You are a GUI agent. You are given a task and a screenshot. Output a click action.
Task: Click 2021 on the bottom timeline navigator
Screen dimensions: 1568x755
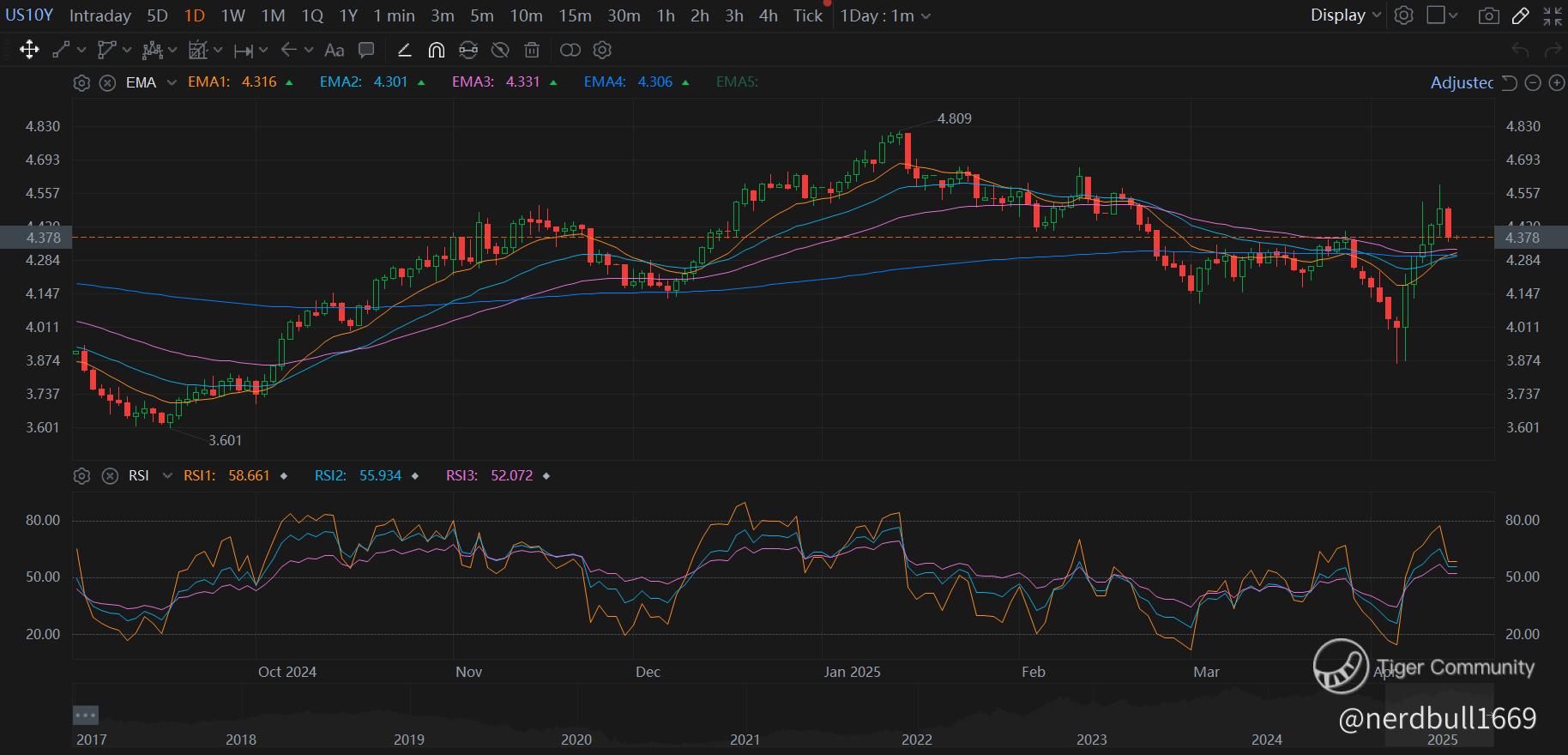tap(745, 740)
